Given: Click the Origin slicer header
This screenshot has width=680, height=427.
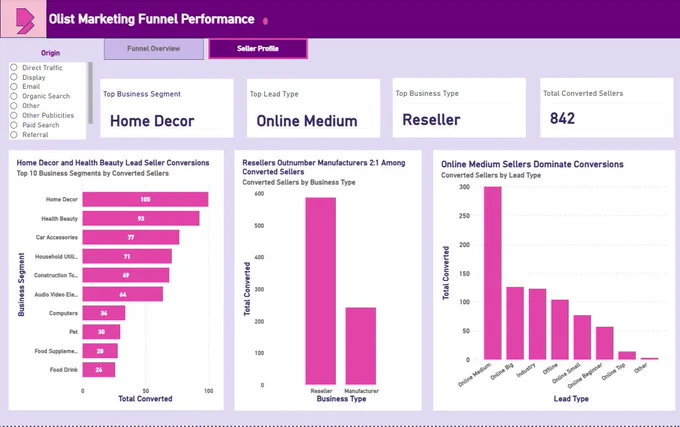Looking at the screenshot, I should click(x=50, y=53).
